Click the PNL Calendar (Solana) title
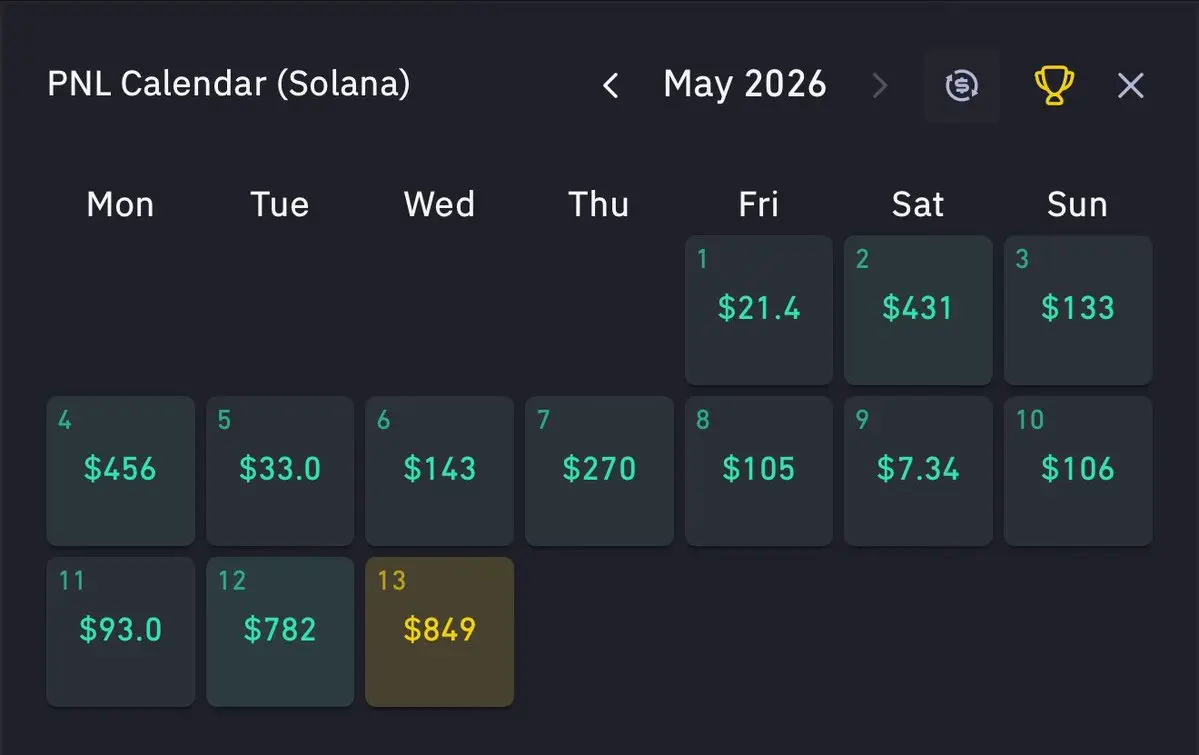Image resolution: width=1199 pixels, height=755 pixels. tap(229, 83)
